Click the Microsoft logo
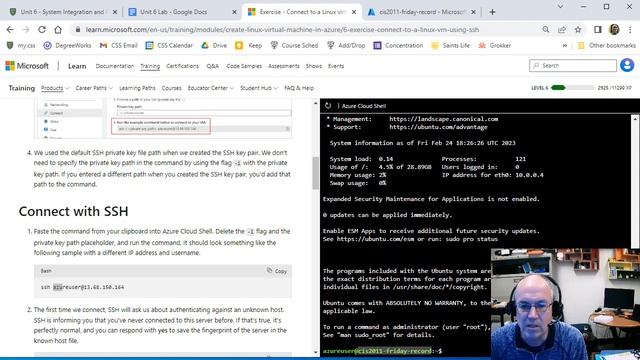Viewport: 640px width, 360px height. click(27, 66)
